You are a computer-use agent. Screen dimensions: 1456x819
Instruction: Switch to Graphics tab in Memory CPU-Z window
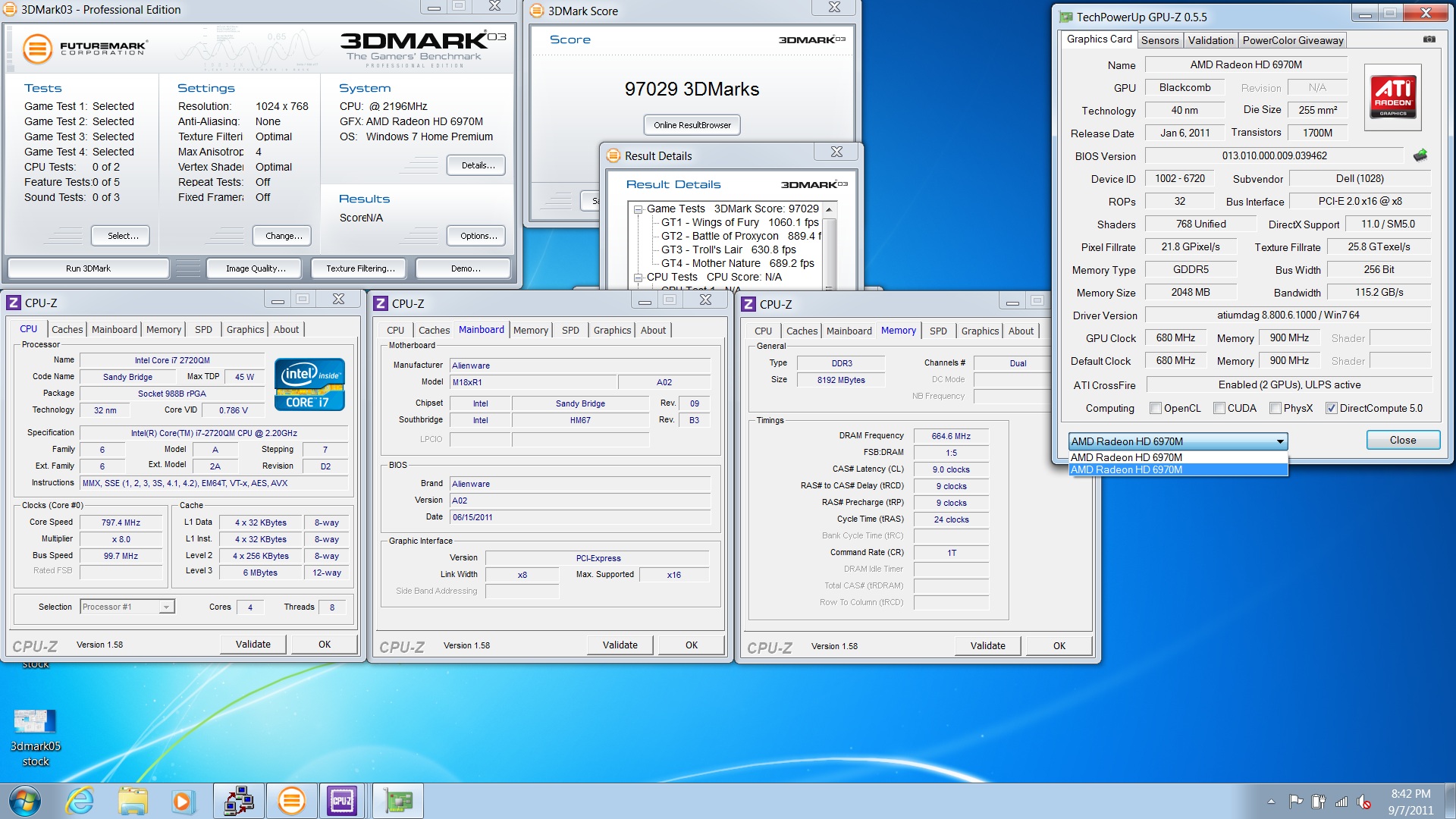980,331
